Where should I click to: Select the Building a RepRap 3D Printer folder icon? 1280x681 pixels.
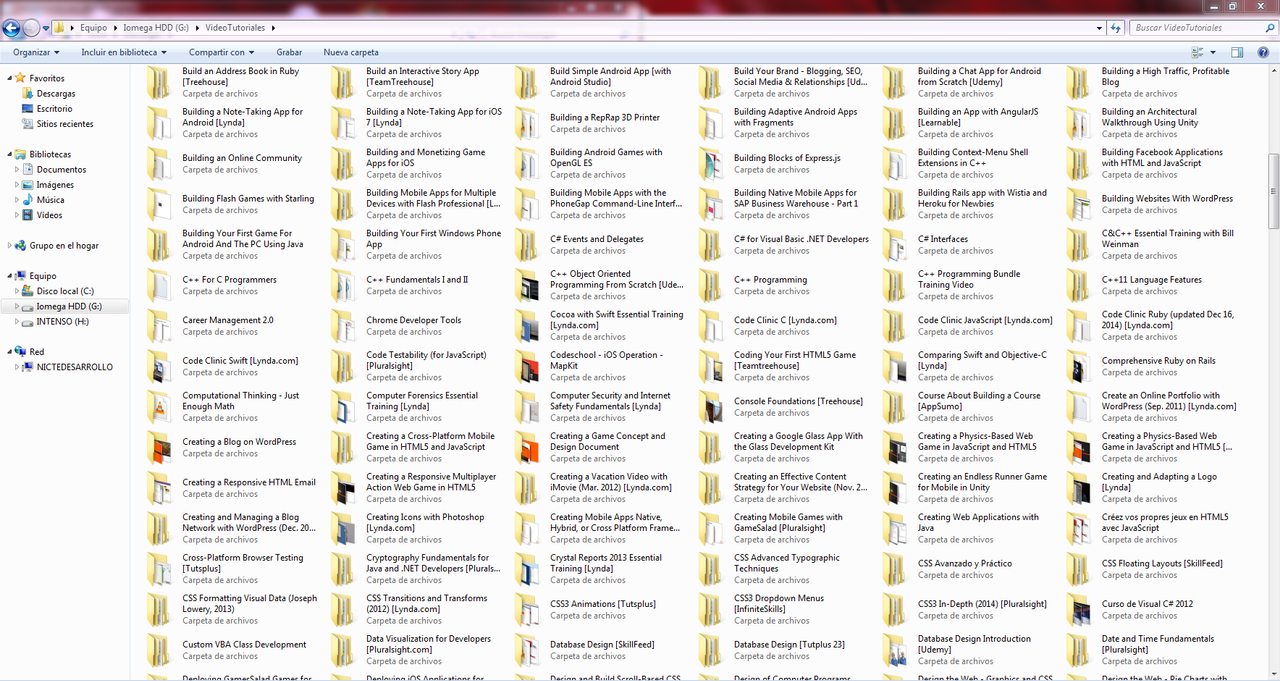tap(527, 123)
